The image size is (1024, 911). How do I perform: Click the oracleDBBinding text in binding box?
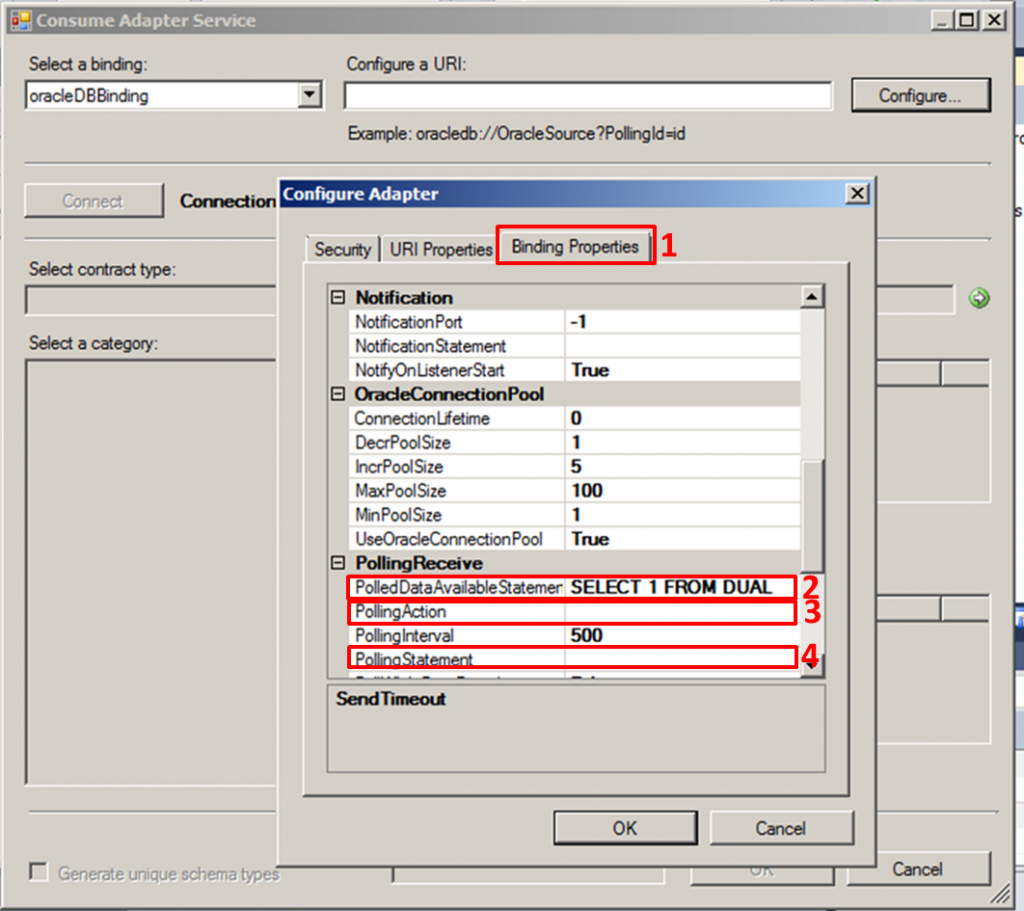point(89,96)
